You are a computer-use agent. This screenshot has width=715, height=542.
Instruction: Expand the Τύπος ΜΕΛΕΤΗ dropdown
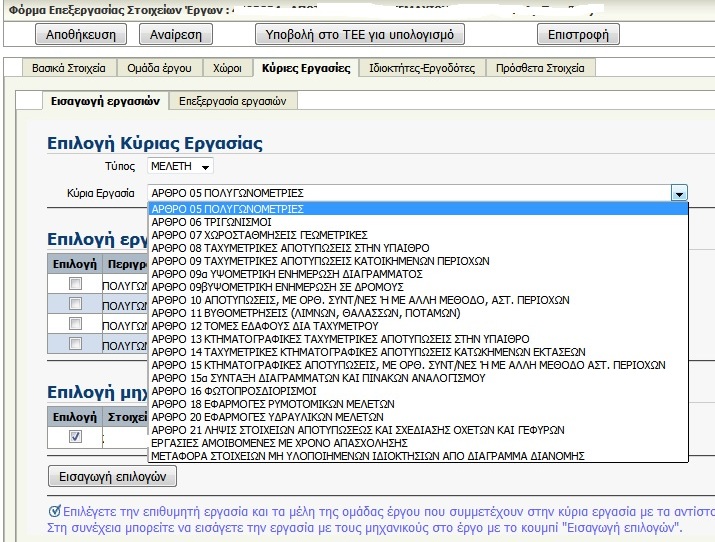181,166
